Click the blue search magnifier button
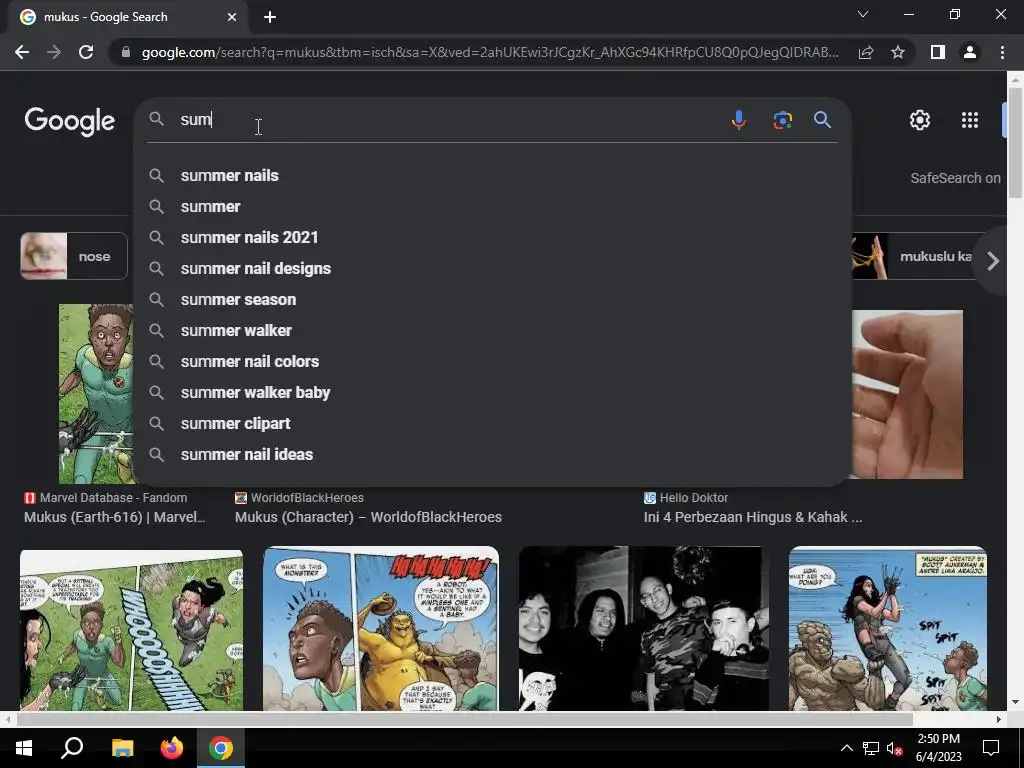1024x768 pixels. 822,120
